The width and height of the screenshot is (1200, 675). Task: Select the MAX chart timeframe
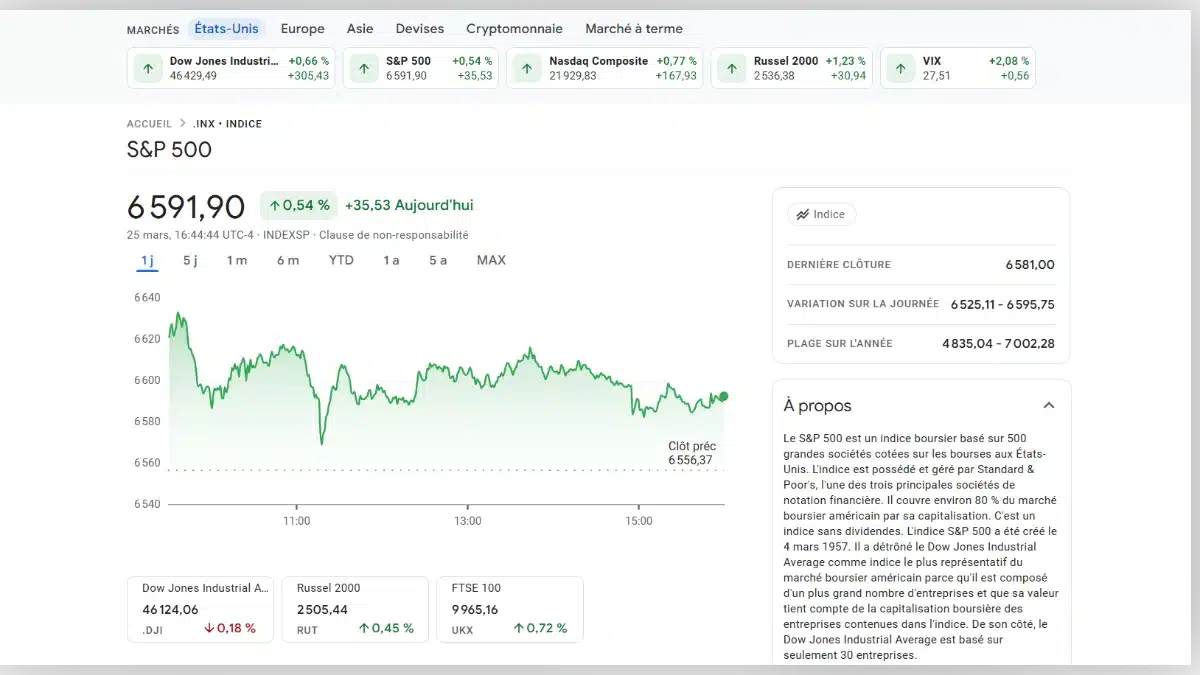click(x=490, y=259)
